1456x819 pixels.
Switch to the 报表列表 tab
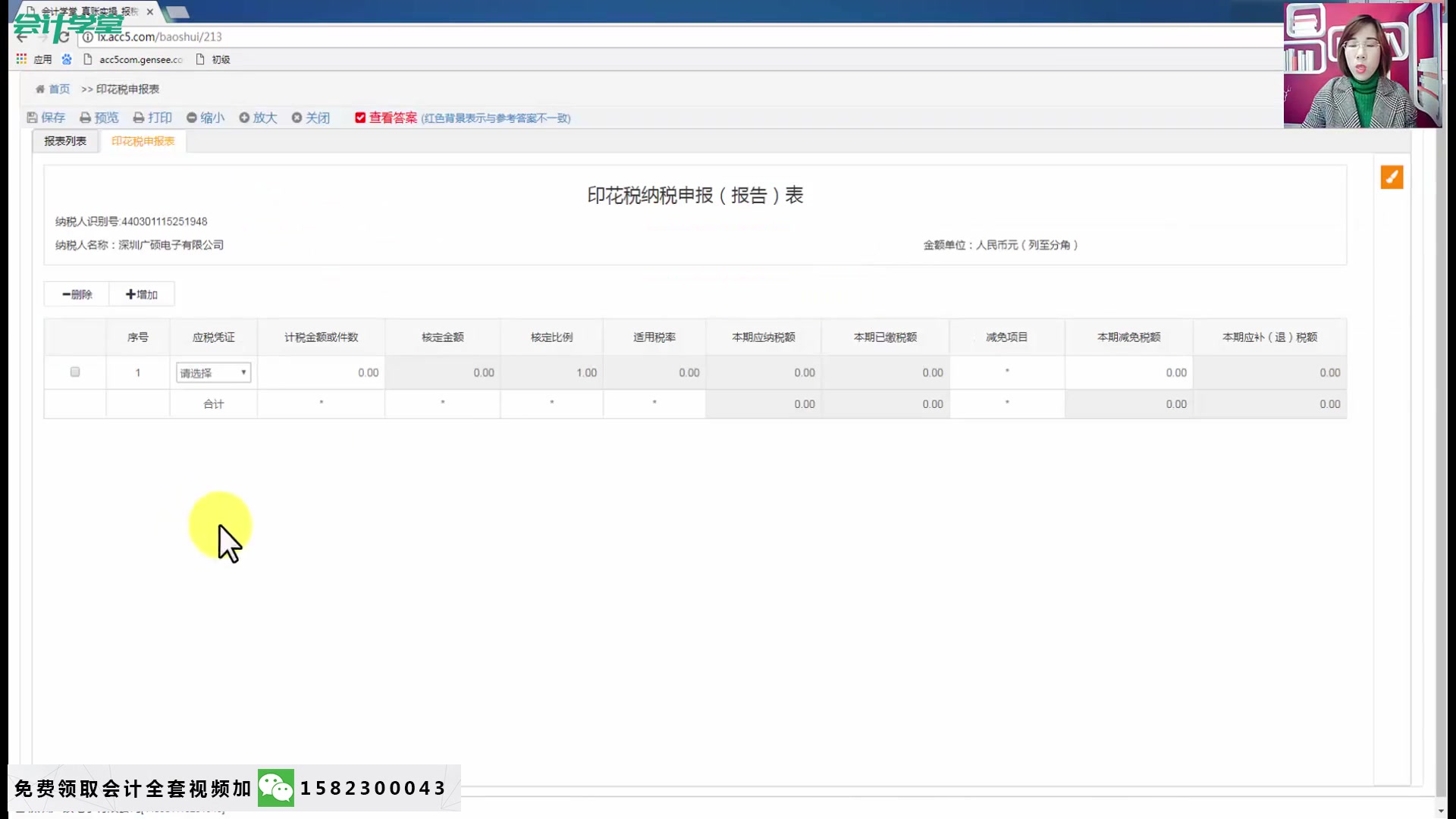65,141
